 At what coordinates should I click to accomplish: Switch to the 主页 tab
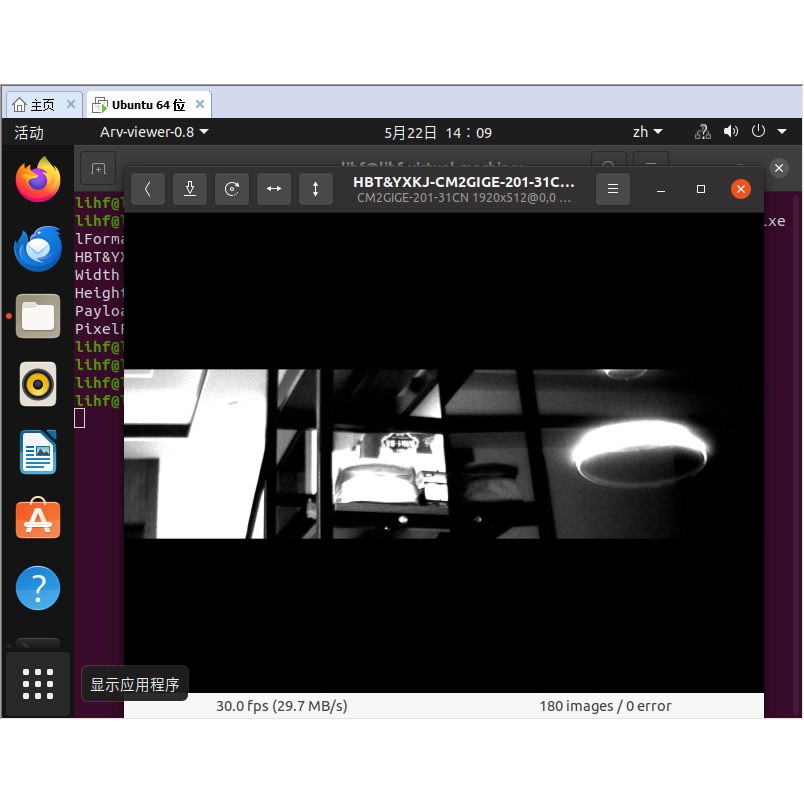point(43,105)
